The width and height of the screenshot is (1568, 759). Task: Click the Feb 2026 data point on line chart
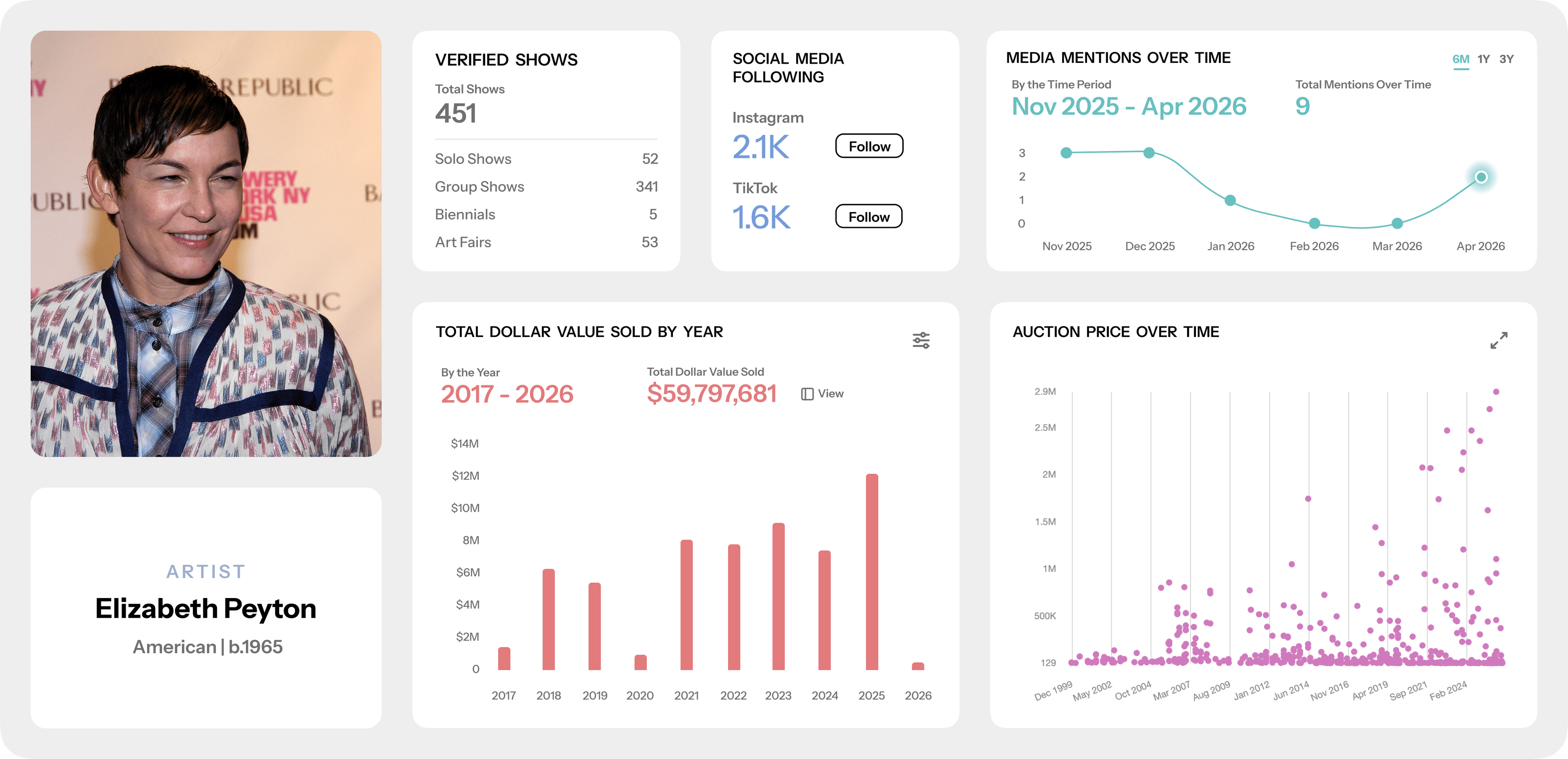click(1314, 223)
